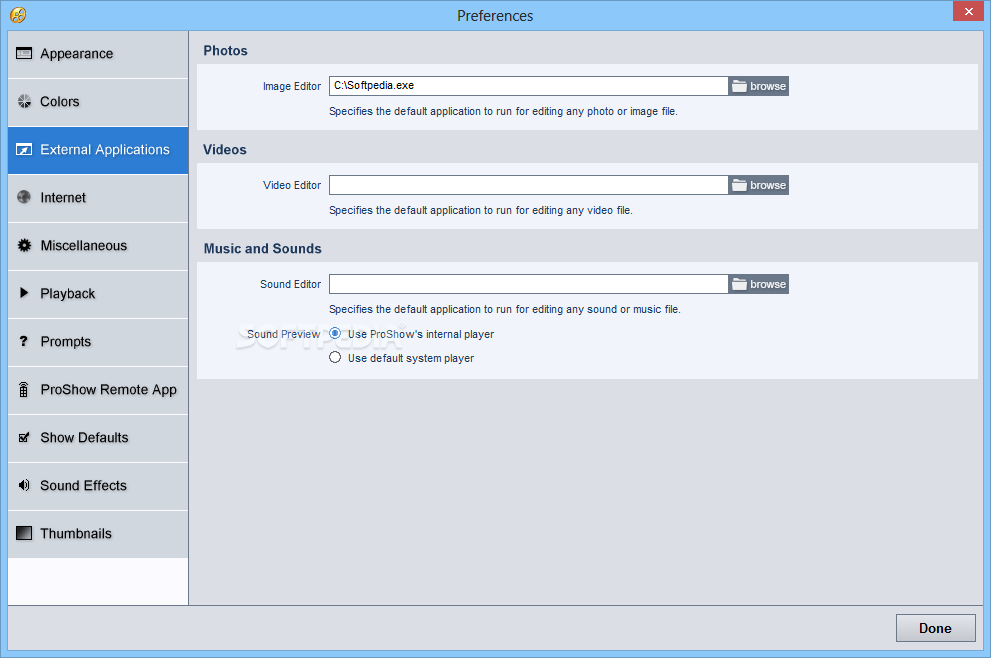Click the Image Editor path field

(x=528, y=86)
